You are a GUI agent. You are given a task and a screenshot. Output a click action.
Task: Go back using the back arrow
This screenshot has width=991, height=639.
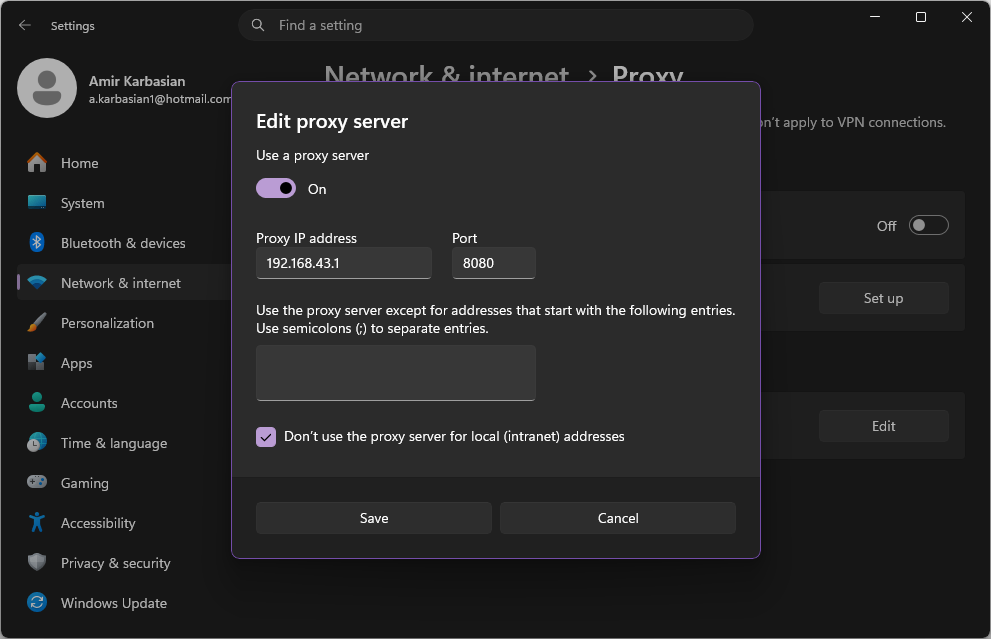(x=25, y=25)
